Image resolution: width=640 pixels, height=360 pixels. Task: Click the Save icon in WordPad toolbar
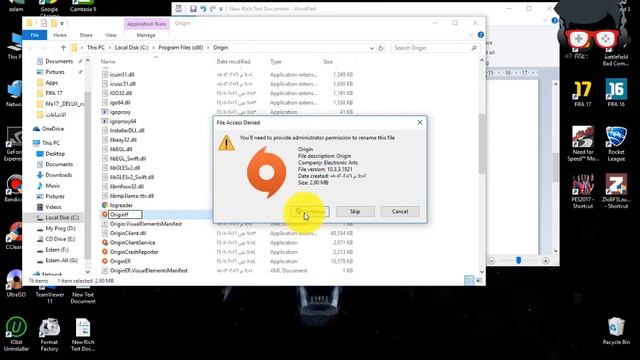[x=193, y=9]
